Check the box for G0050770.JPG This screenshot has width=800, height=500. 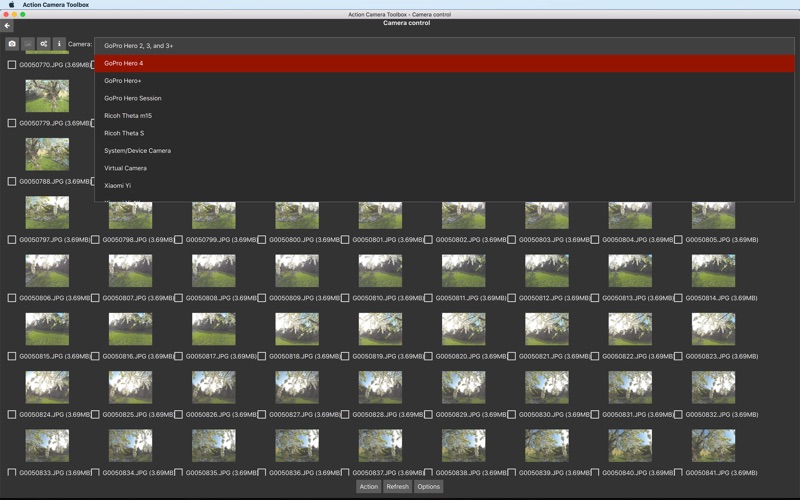pyautogui.click(x=12, y=65)
